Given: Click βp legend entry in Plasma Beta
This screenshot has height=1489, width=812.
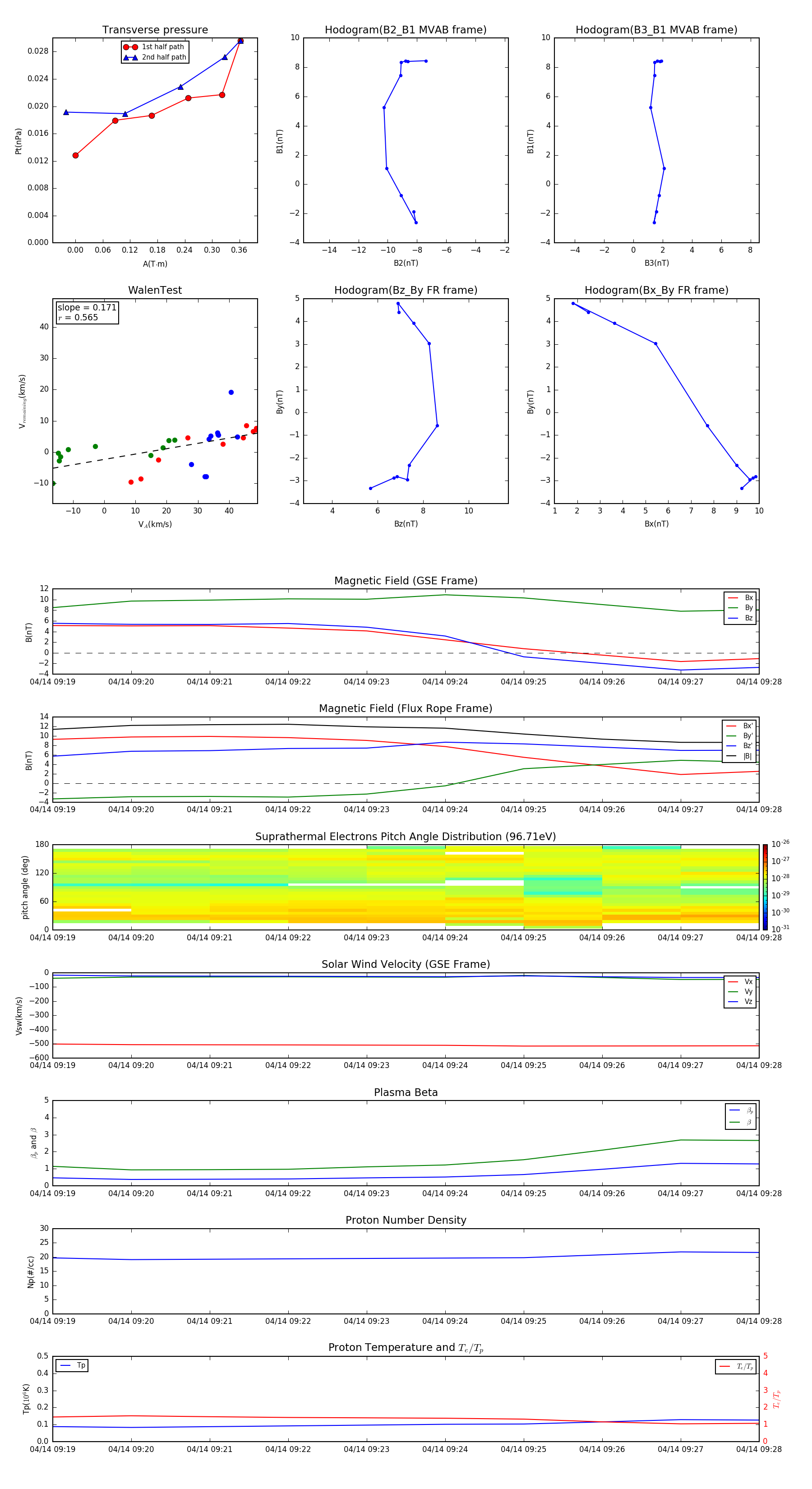Looking at the screenshot, I should tap(741, 1110).
